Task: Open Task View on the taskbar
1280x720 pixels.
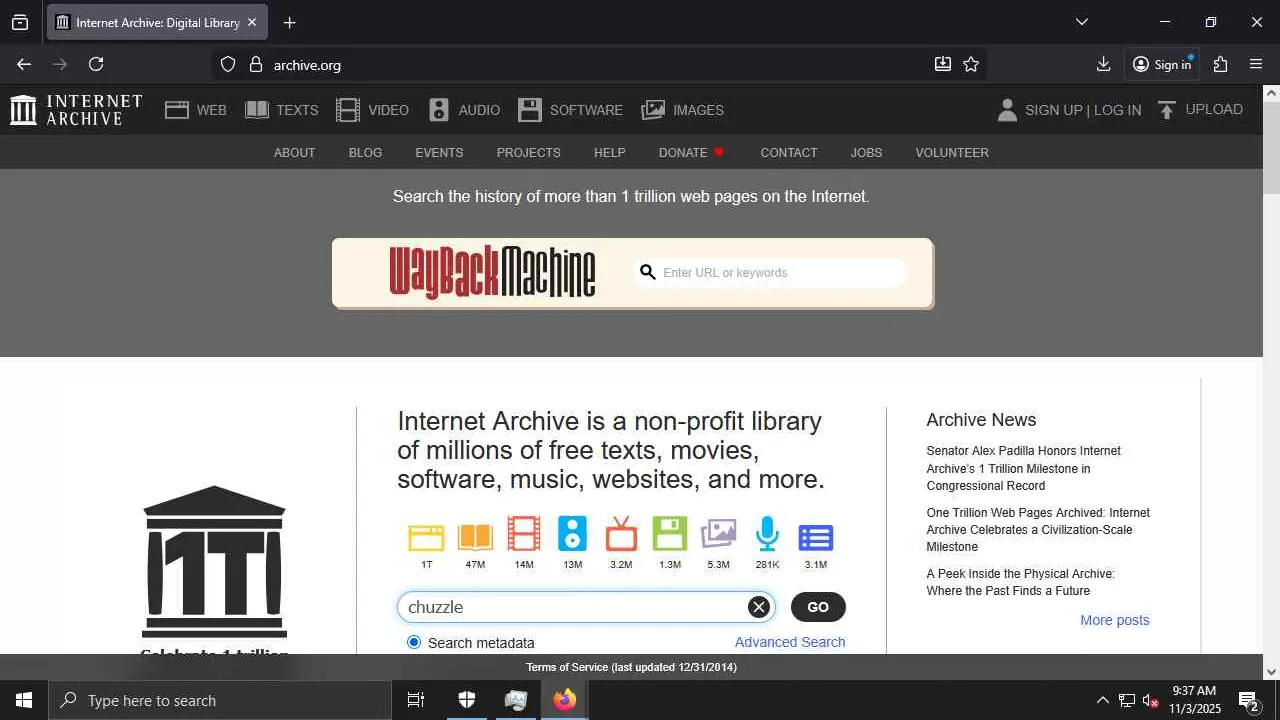Action: tap(416, 700)
